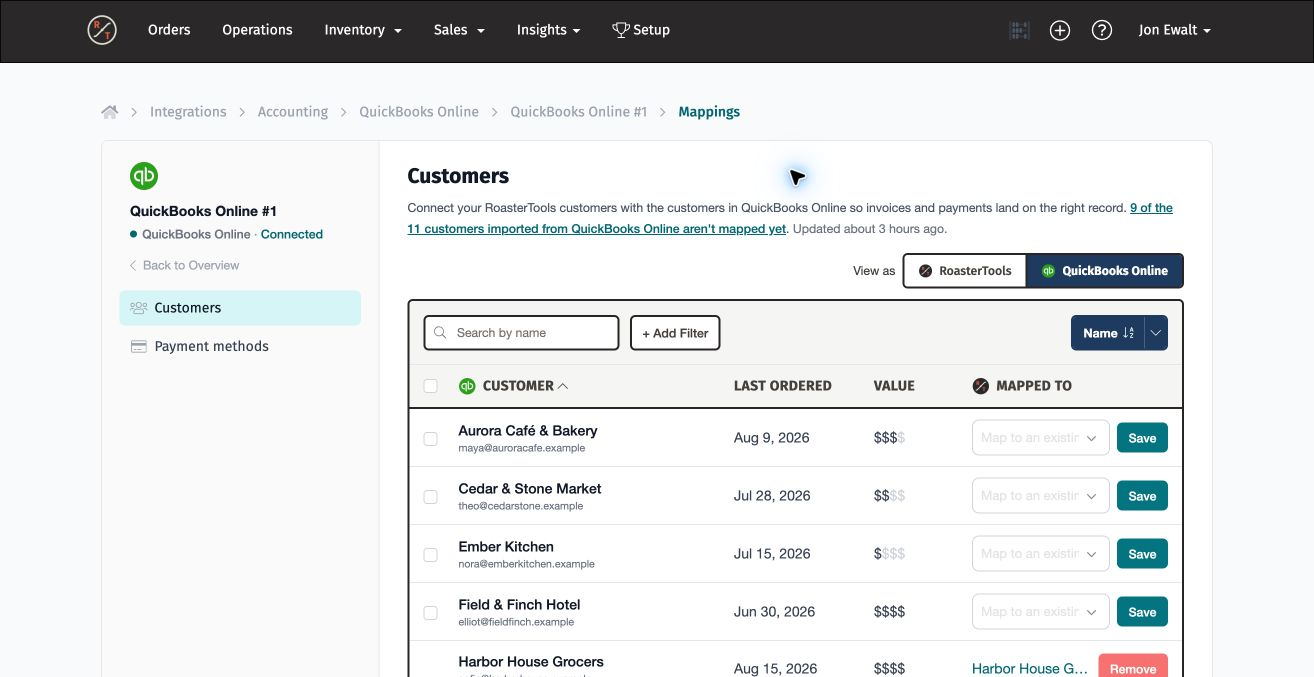This screenshot has height=677, width=1314.
Task: Save mapping for Ember Kitchen
Action: click(x=1142, y=554)
